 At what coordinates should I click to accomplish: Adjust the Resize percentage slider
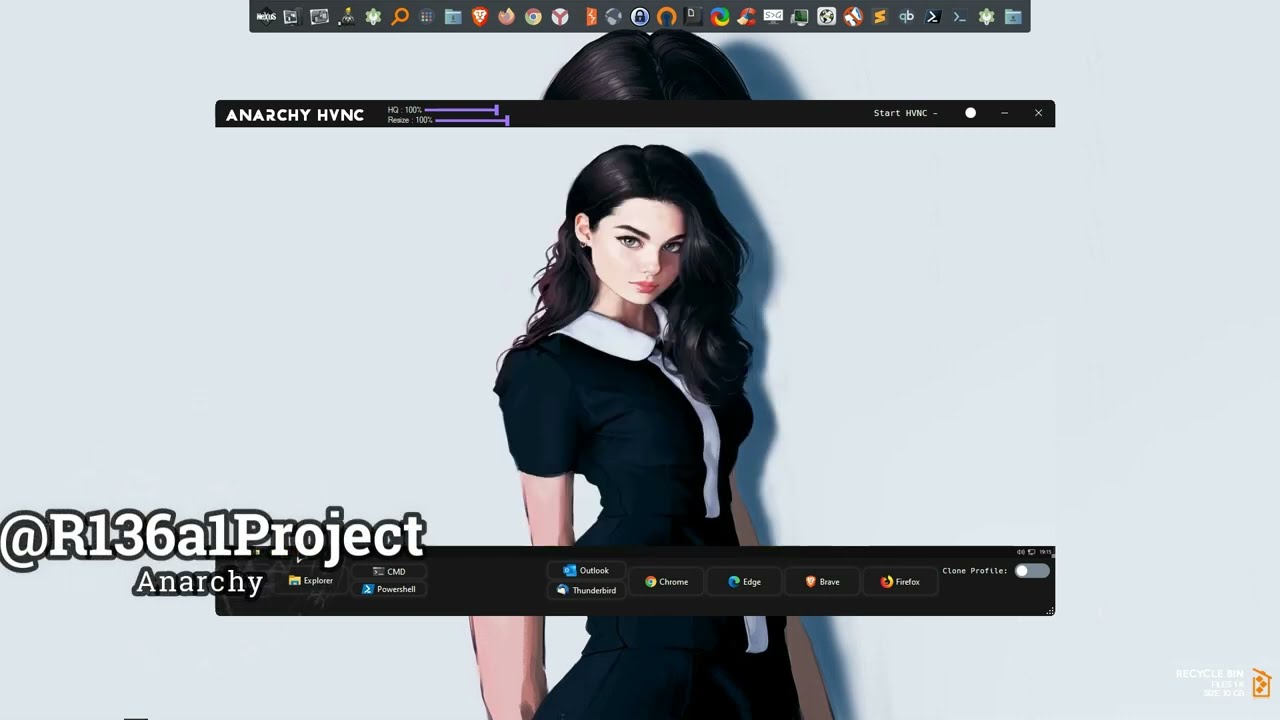(x=472, y=120)
